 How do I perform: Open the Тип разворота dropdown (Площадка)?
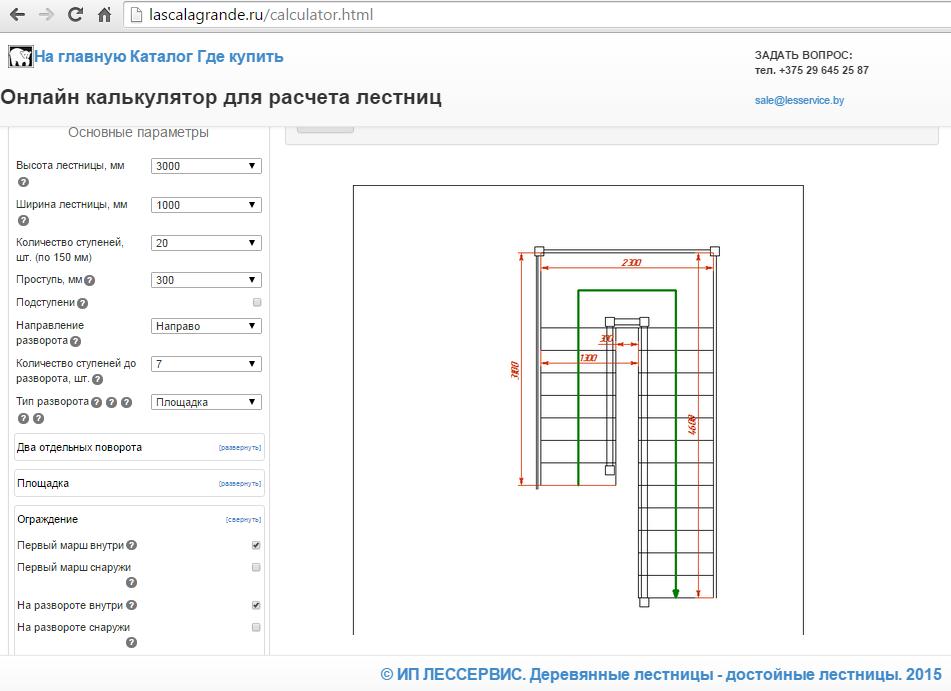[206, 402]
